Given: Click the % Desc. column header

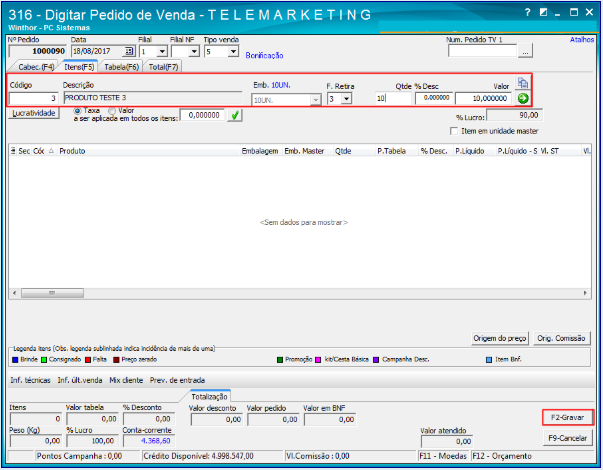Looking at the screenshot, I should [436, 151].
